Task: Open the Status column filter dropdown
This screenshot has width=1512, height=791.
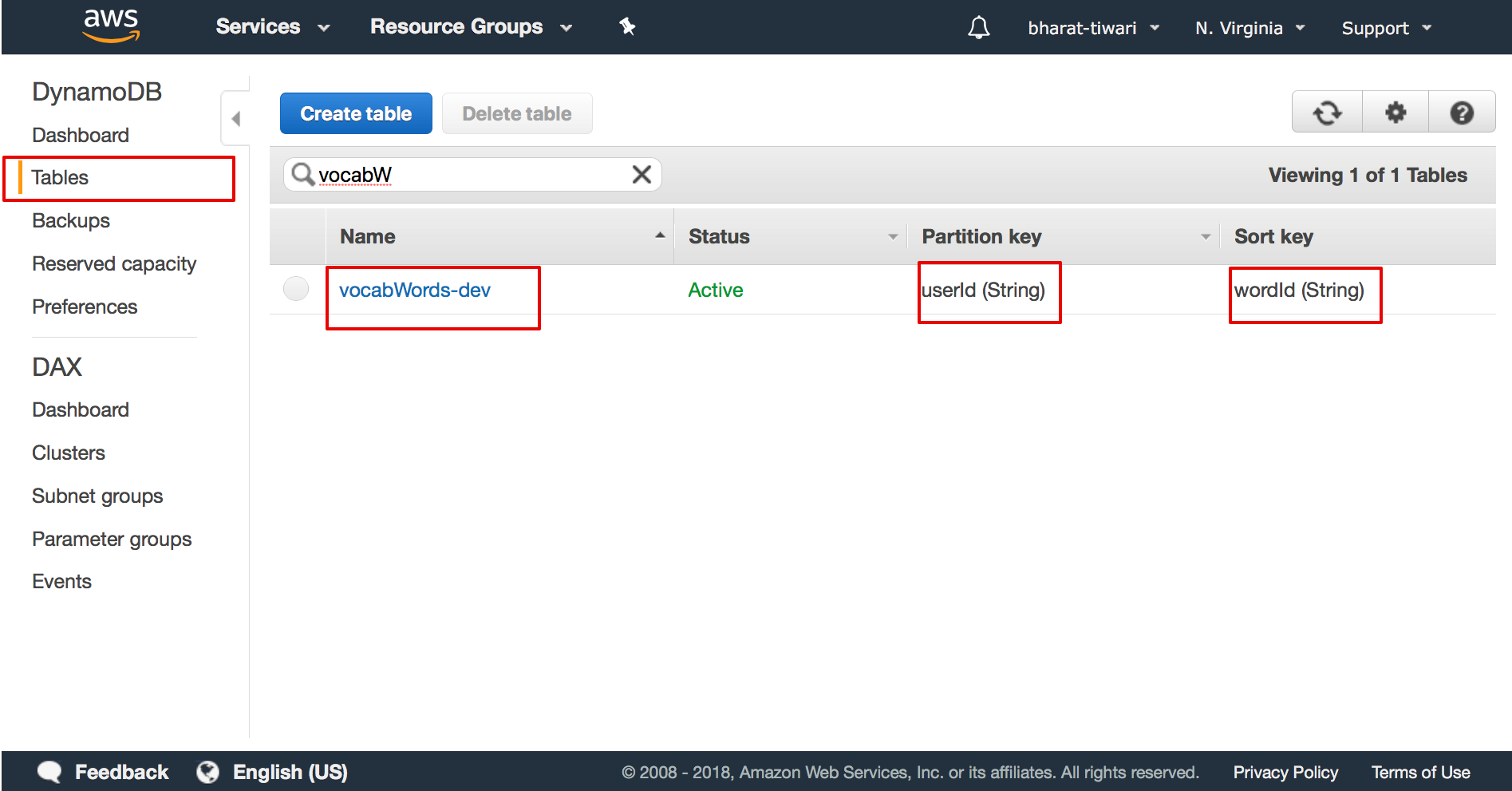Action: [892, 236]
